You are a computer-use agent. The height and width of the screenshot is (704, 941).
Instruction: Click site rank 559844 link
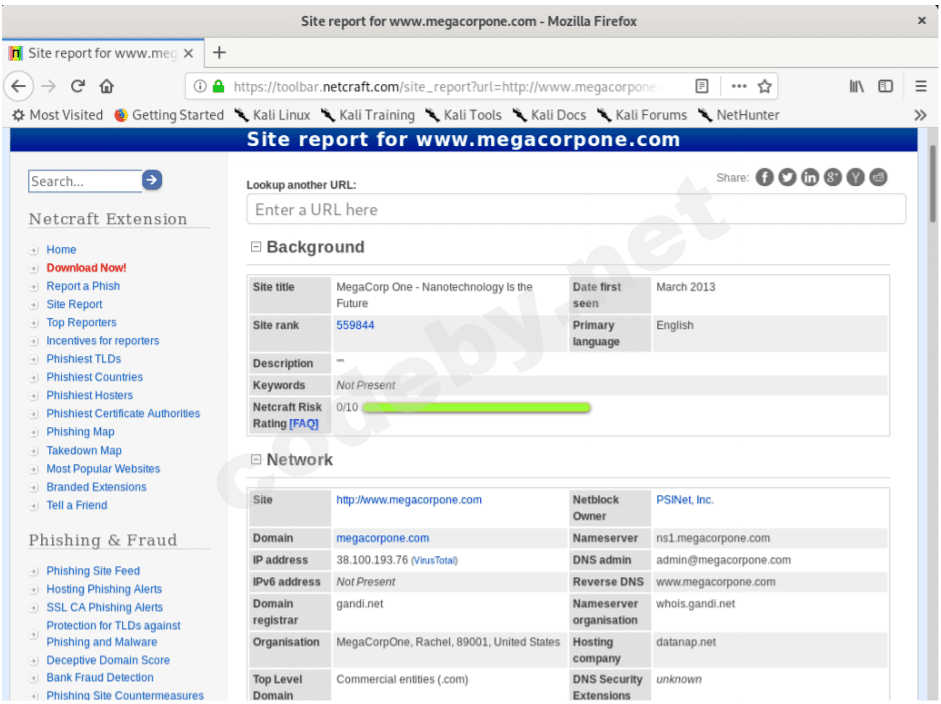pyautogui.click(x=355, y=325)
